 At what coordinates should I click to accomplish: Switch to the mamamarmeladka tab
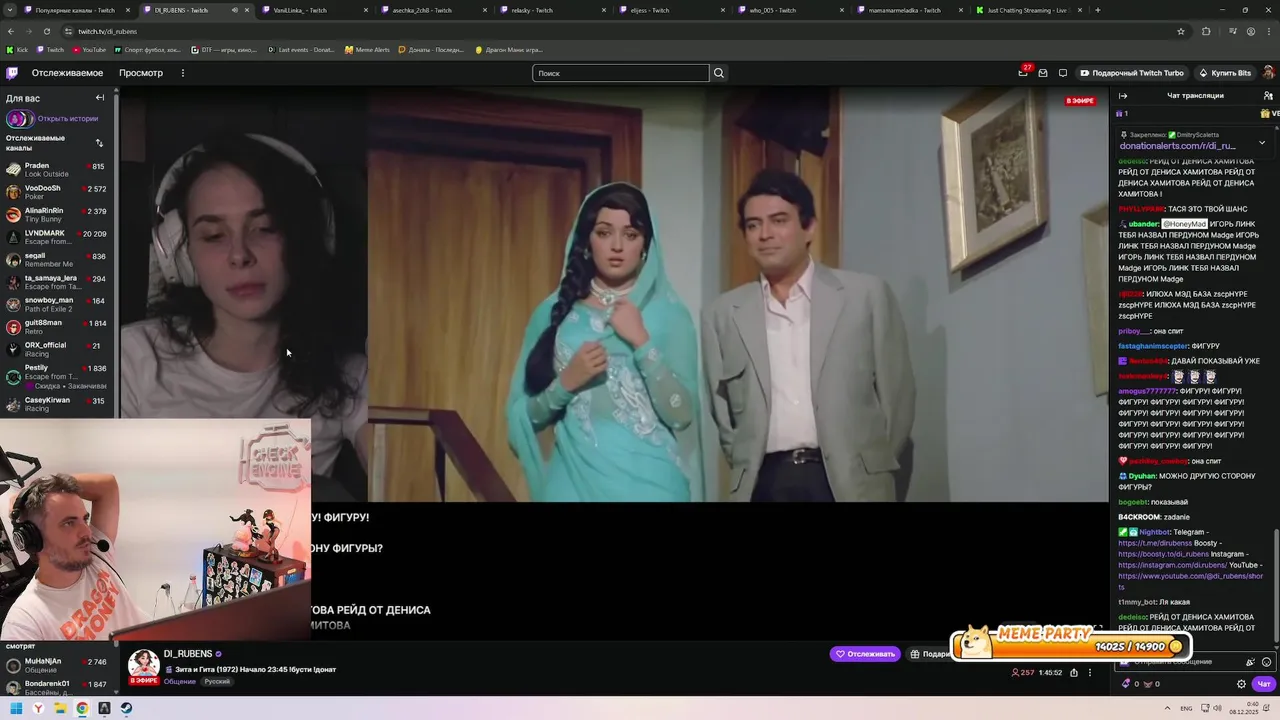pyautogui.click(x=912, y=10)
